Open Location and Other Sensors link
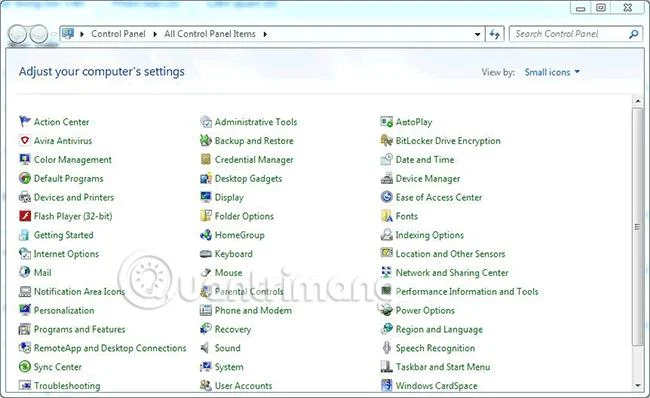The width and height of the screenshot is (650, 398). pos(450,254)
